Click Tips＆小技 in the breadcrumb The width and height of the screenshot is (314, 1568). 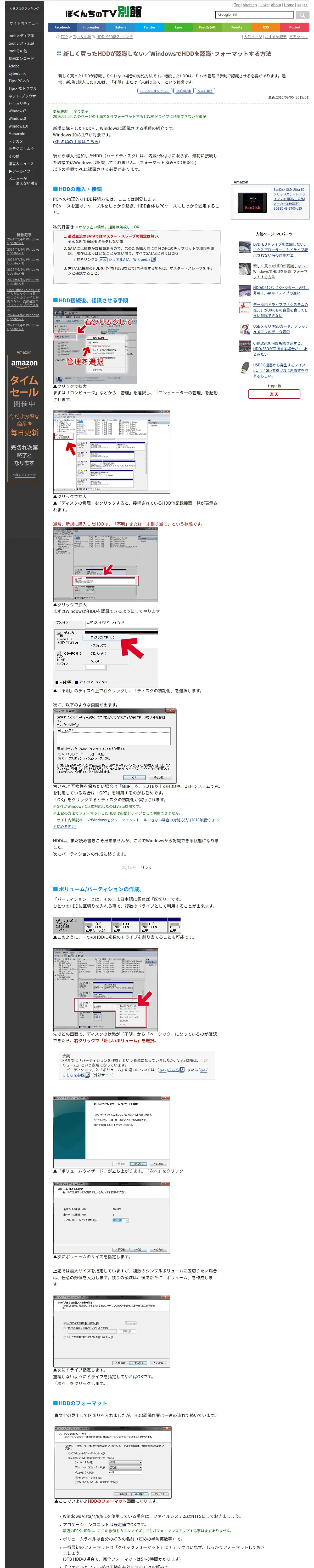(82, 37)
